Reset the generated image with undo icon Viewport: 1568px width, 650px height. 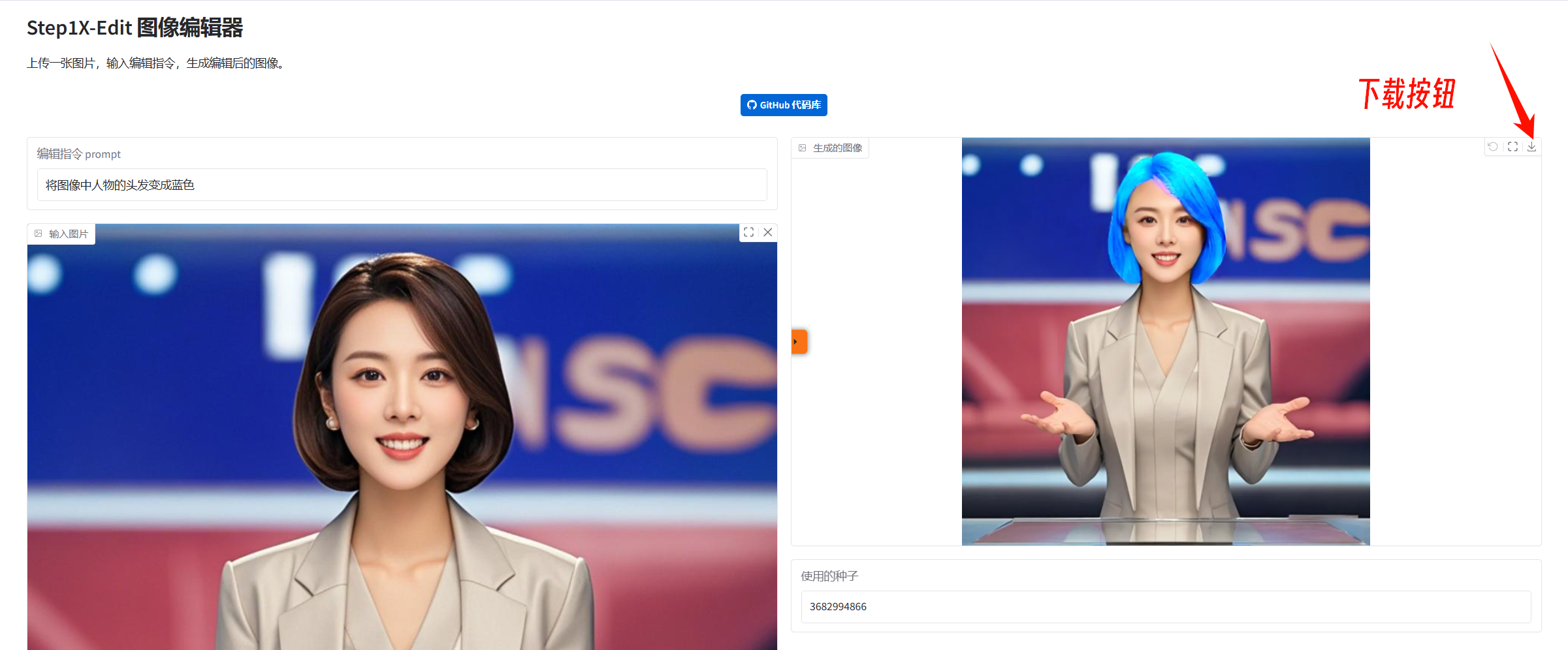(1493, 147)
